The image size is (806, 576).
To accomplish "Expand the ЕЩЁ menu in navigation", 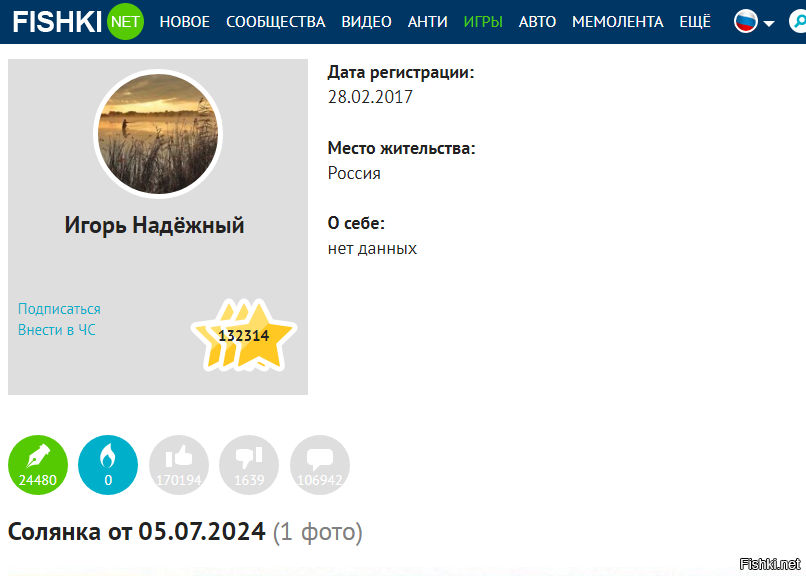I will [x=695, y=22].
